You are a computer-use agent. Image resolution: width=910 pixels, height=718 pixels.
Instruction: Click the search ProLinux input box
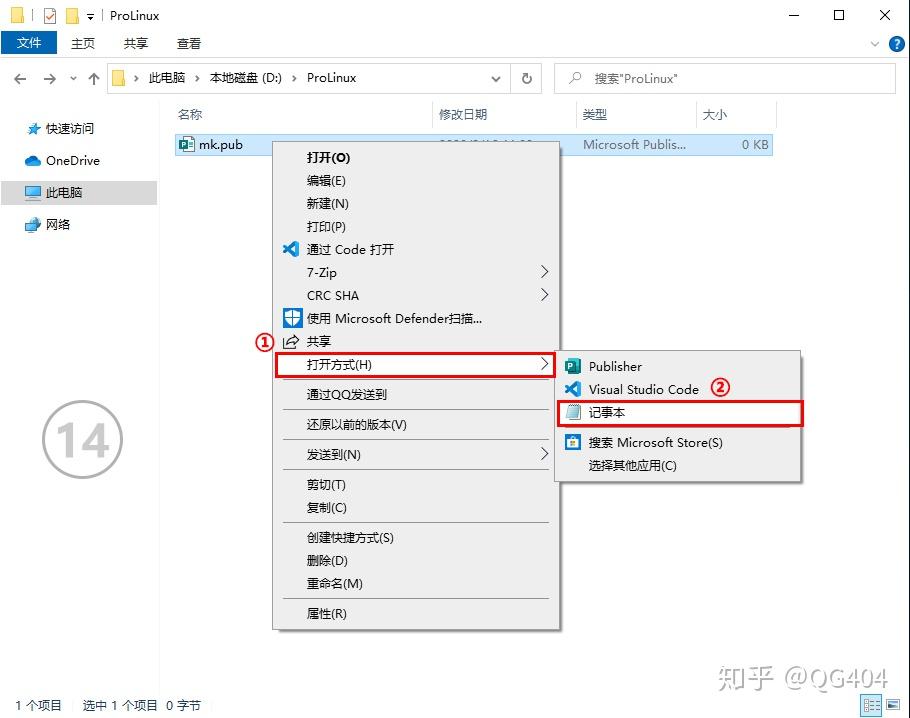[x=725, y=78]
